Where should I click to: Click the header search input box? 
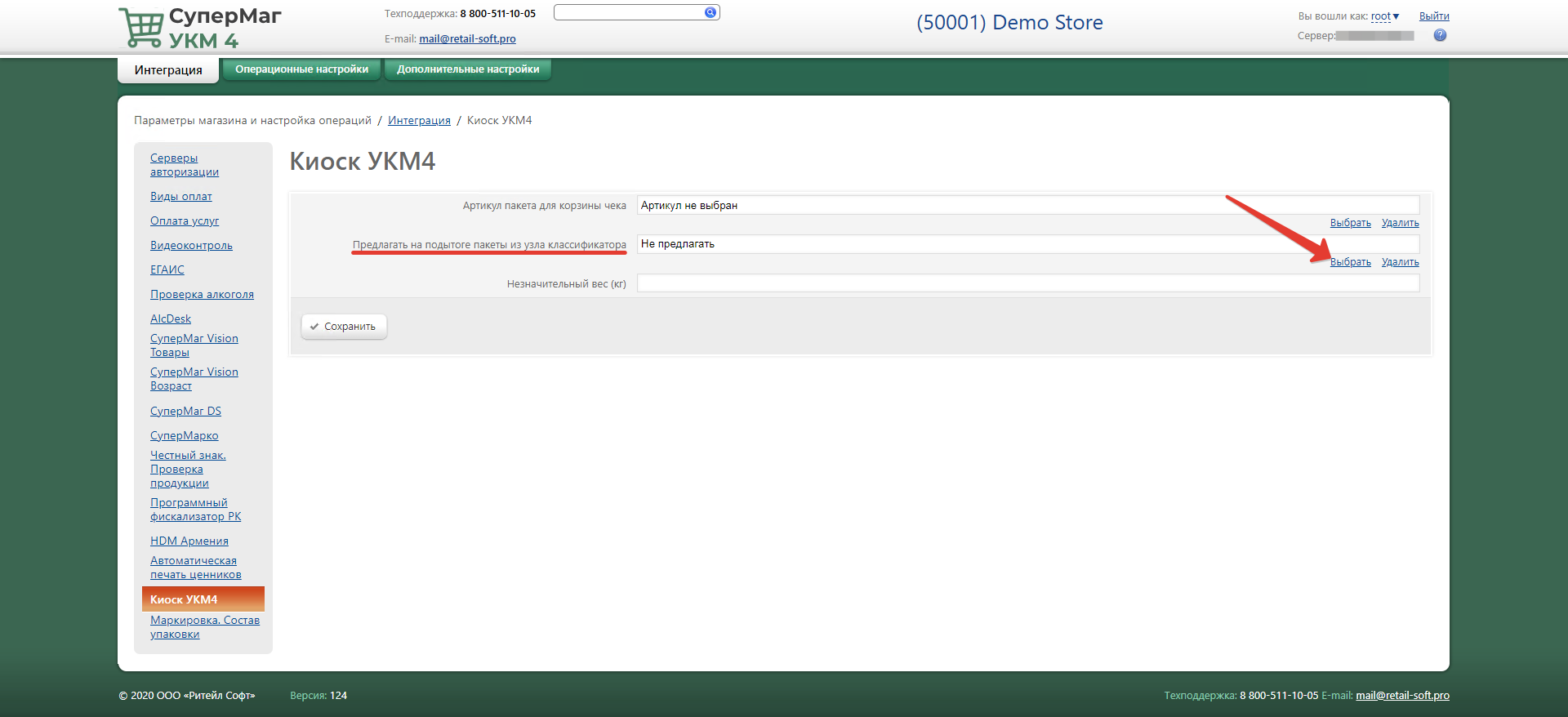pos(629,12)
